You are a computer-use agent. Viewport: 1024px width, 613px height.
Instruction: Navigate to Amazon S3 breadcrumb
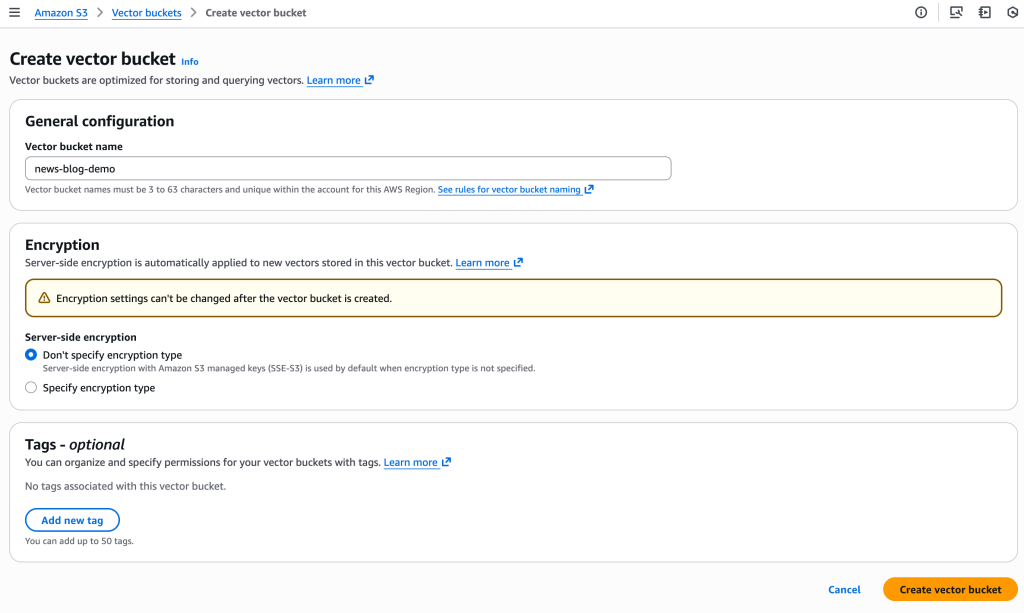pos(61,13)
